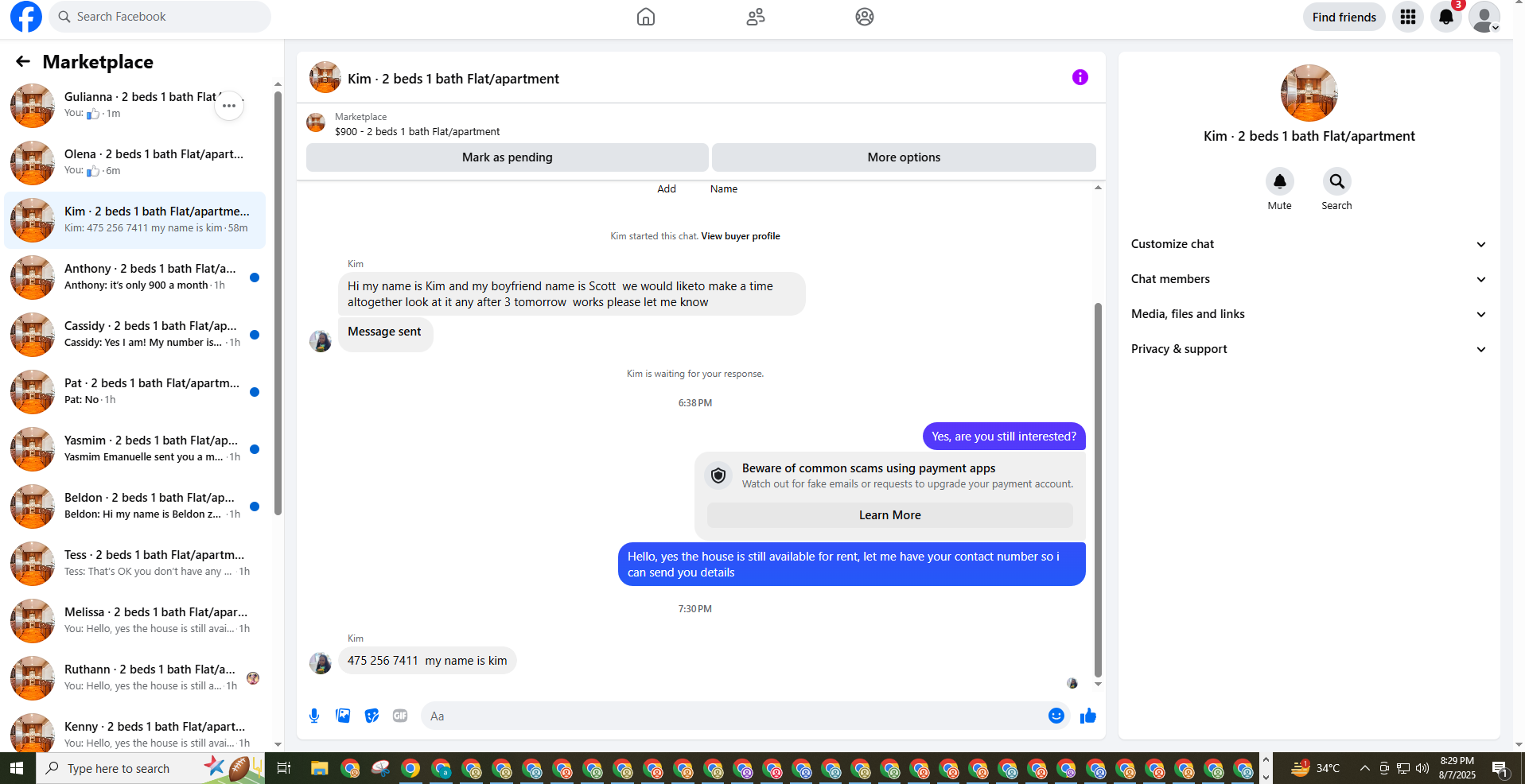The width and height of the screenshot is (1525, 784).
Task: Open the Groups icon in top navigation
Action: [865, 17]
